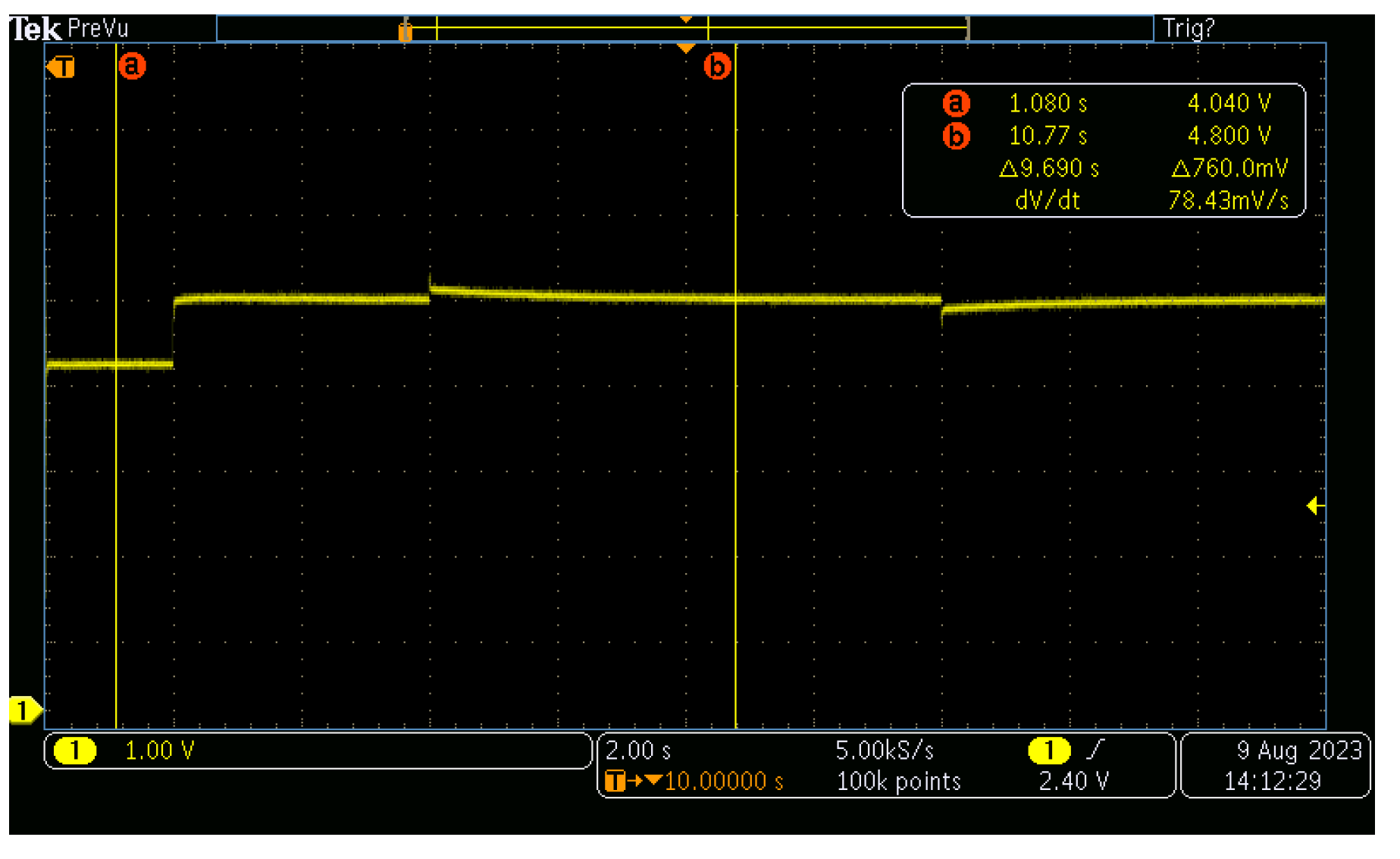Click the rising edge trigger slope icon
Screen dimensions: 1400x859
1095,750
